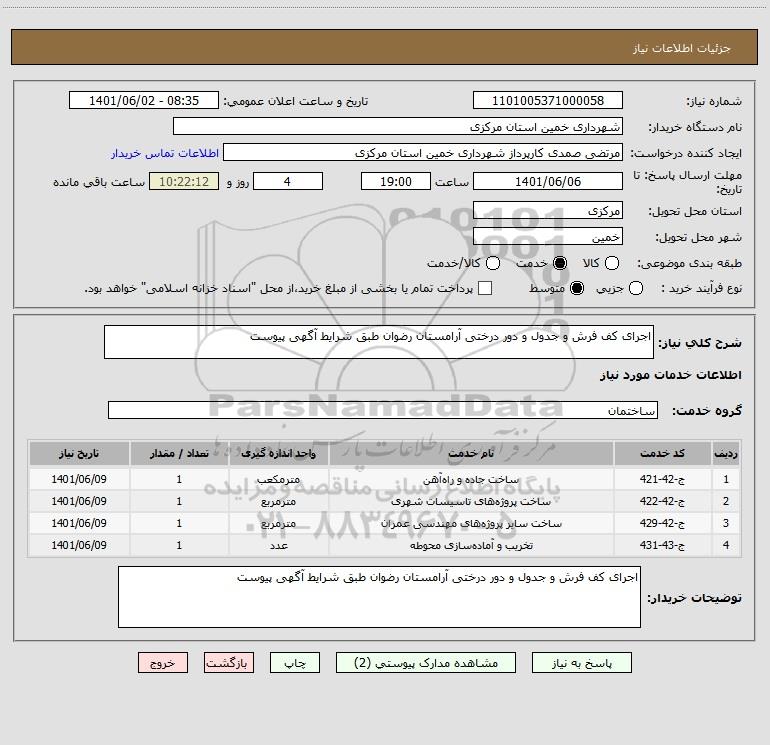
Task: Click the چاپ print button
Action: pyautogui.click(x=295, y=663)
